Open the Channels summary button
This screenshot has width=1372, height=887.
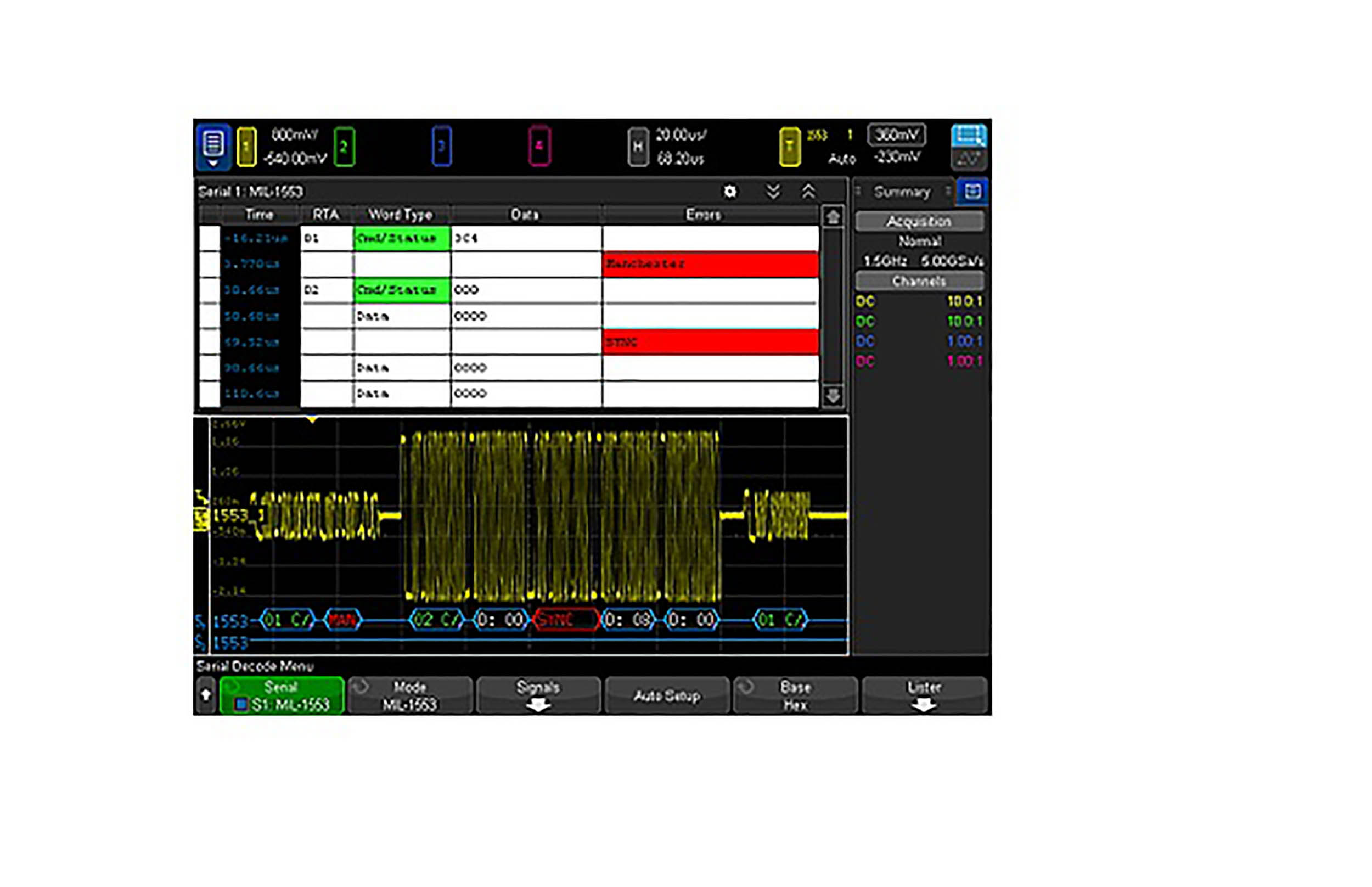[919, 281]
